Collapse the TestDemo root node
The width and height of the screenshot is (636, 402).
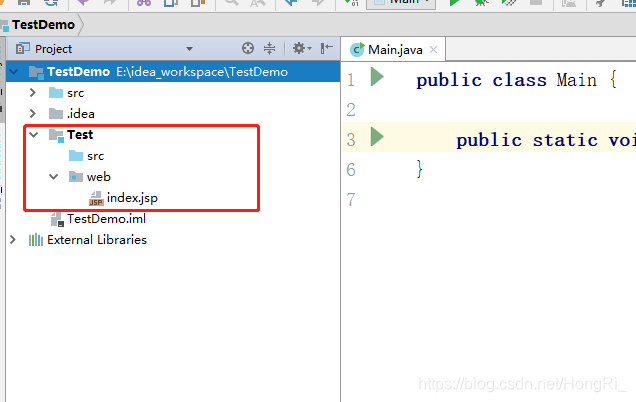[x=14, y=72]
